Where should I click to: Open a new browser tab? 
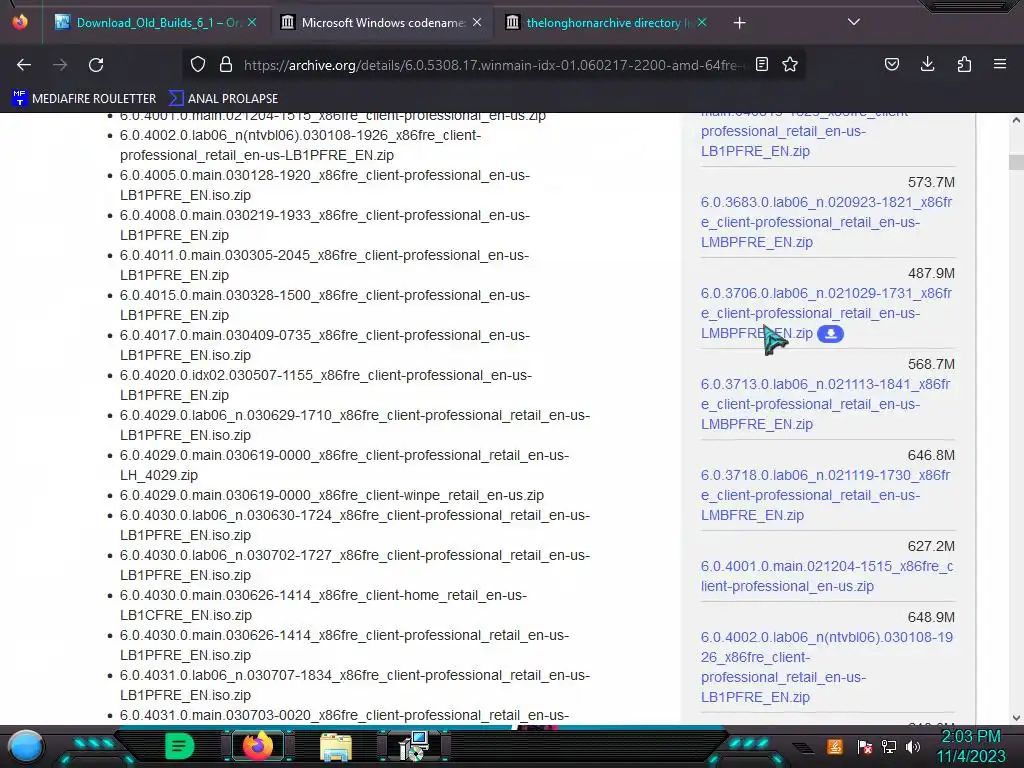pyautogui.click(x=739, y=23)
